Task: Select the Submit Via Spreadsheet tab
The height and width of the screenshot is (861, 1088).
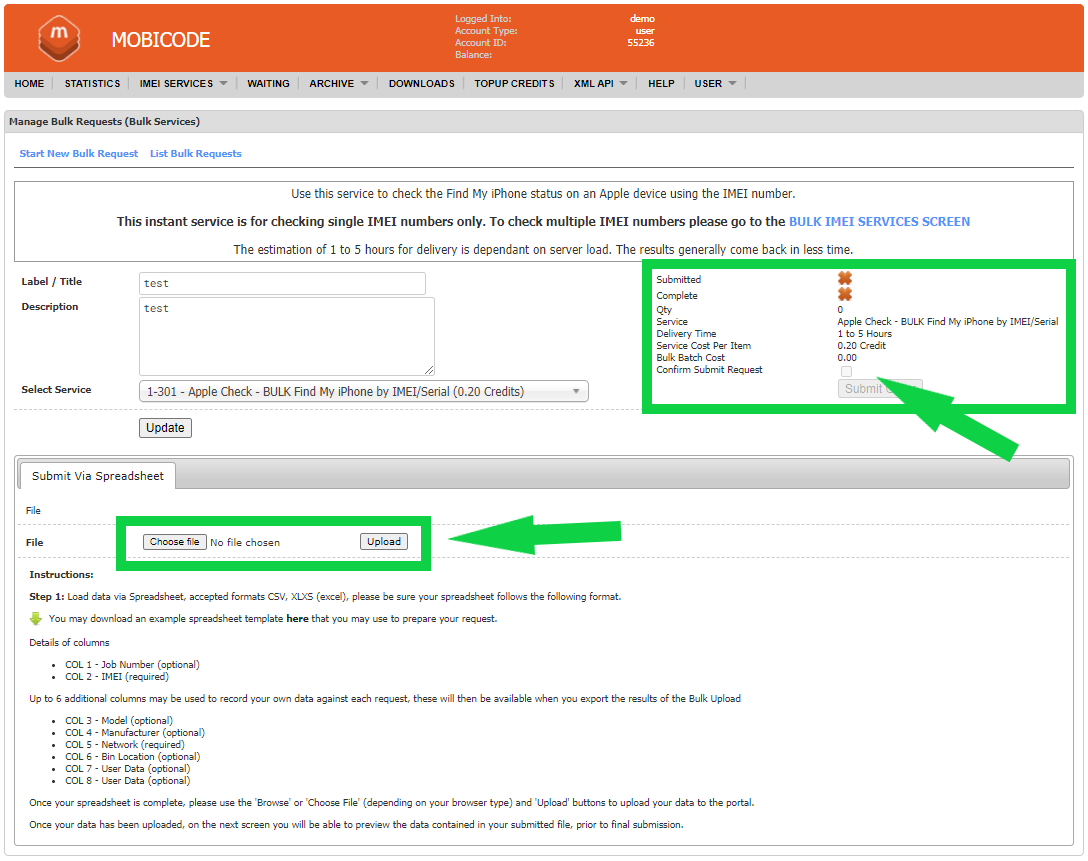Action: tap(98, 476)
